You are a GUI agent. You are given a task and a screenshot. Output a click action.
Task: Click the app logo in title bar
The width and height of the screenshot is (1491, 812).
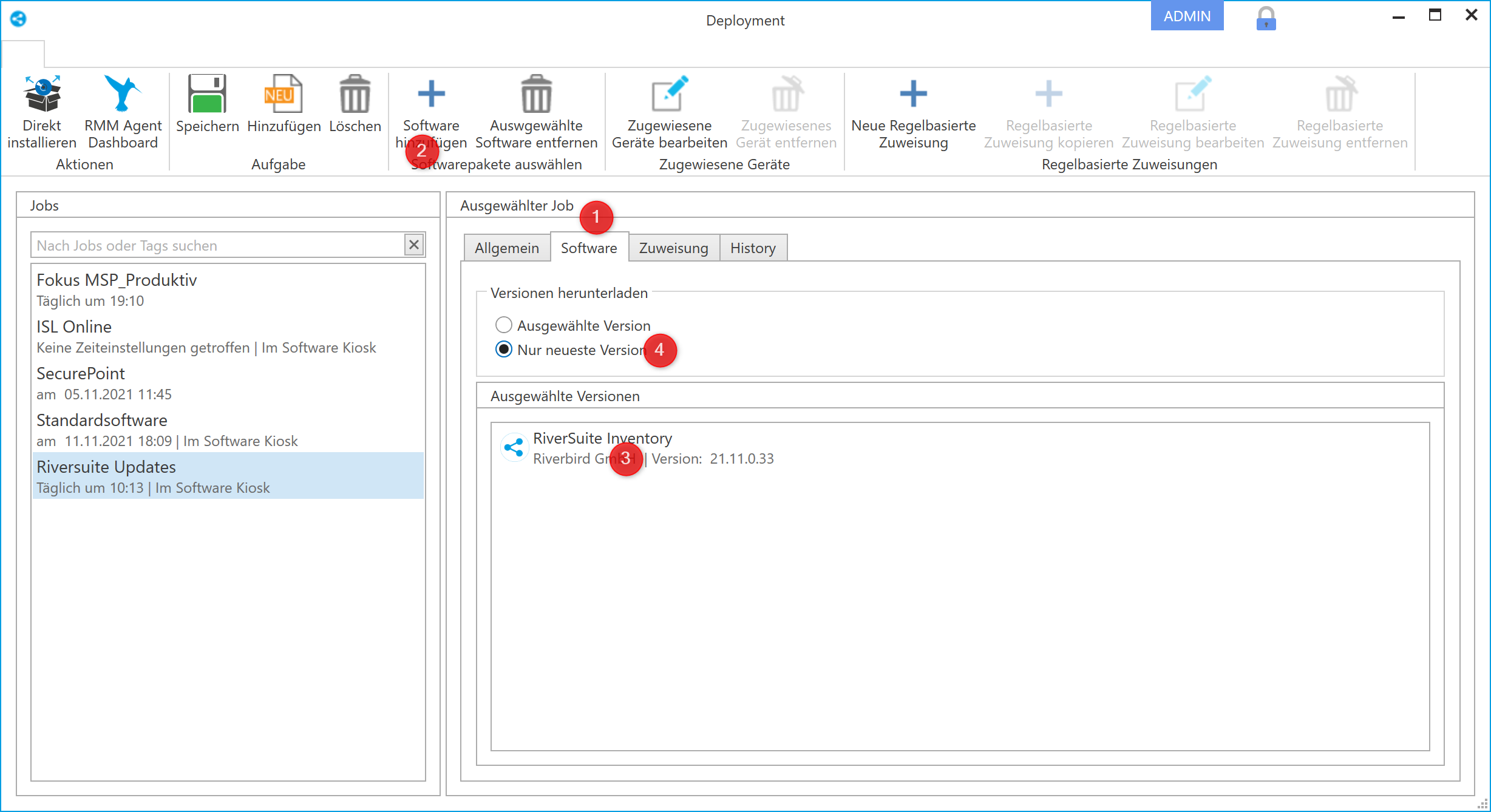18,19
